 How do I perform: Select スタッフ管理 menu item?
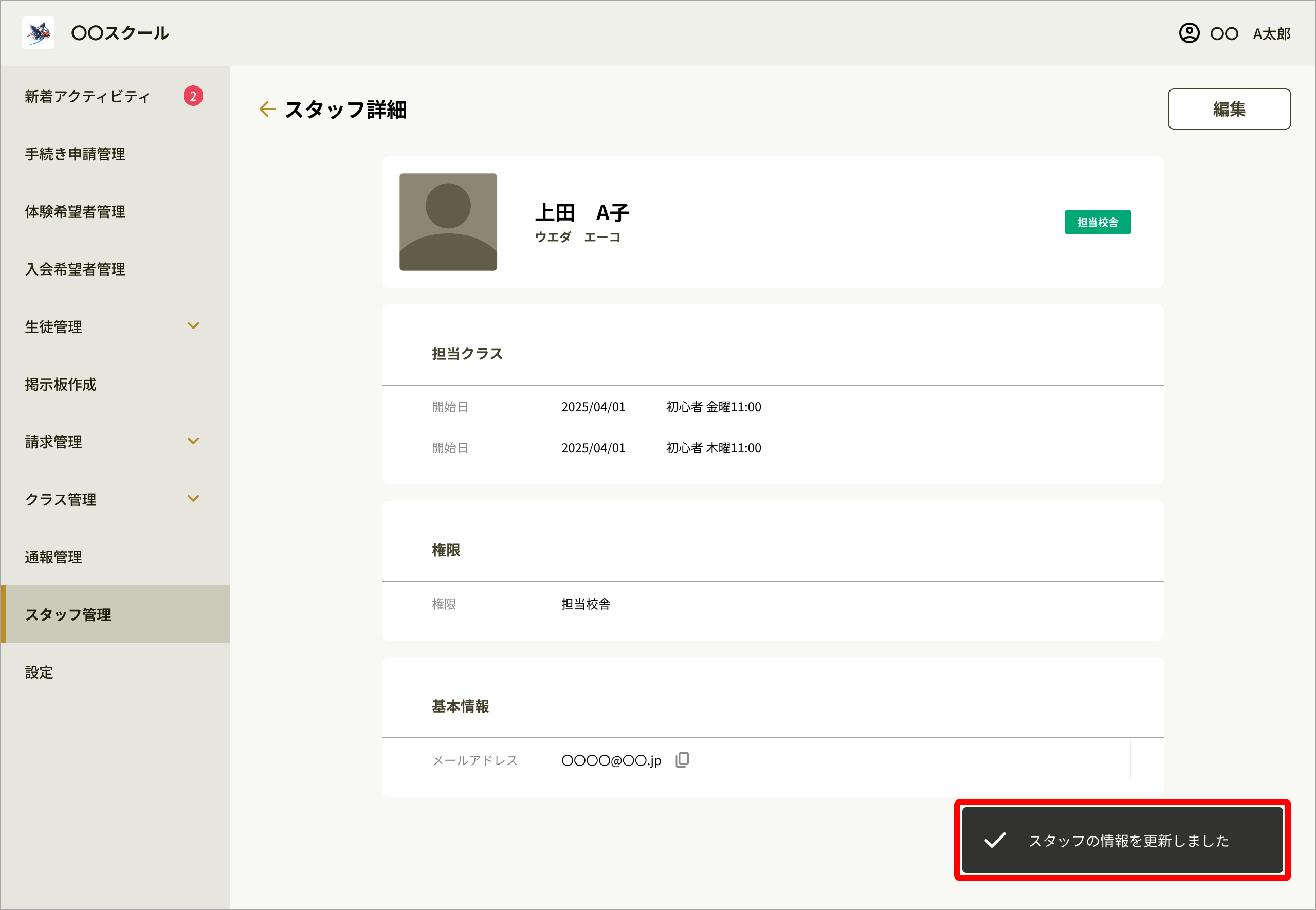coord(115,614)
